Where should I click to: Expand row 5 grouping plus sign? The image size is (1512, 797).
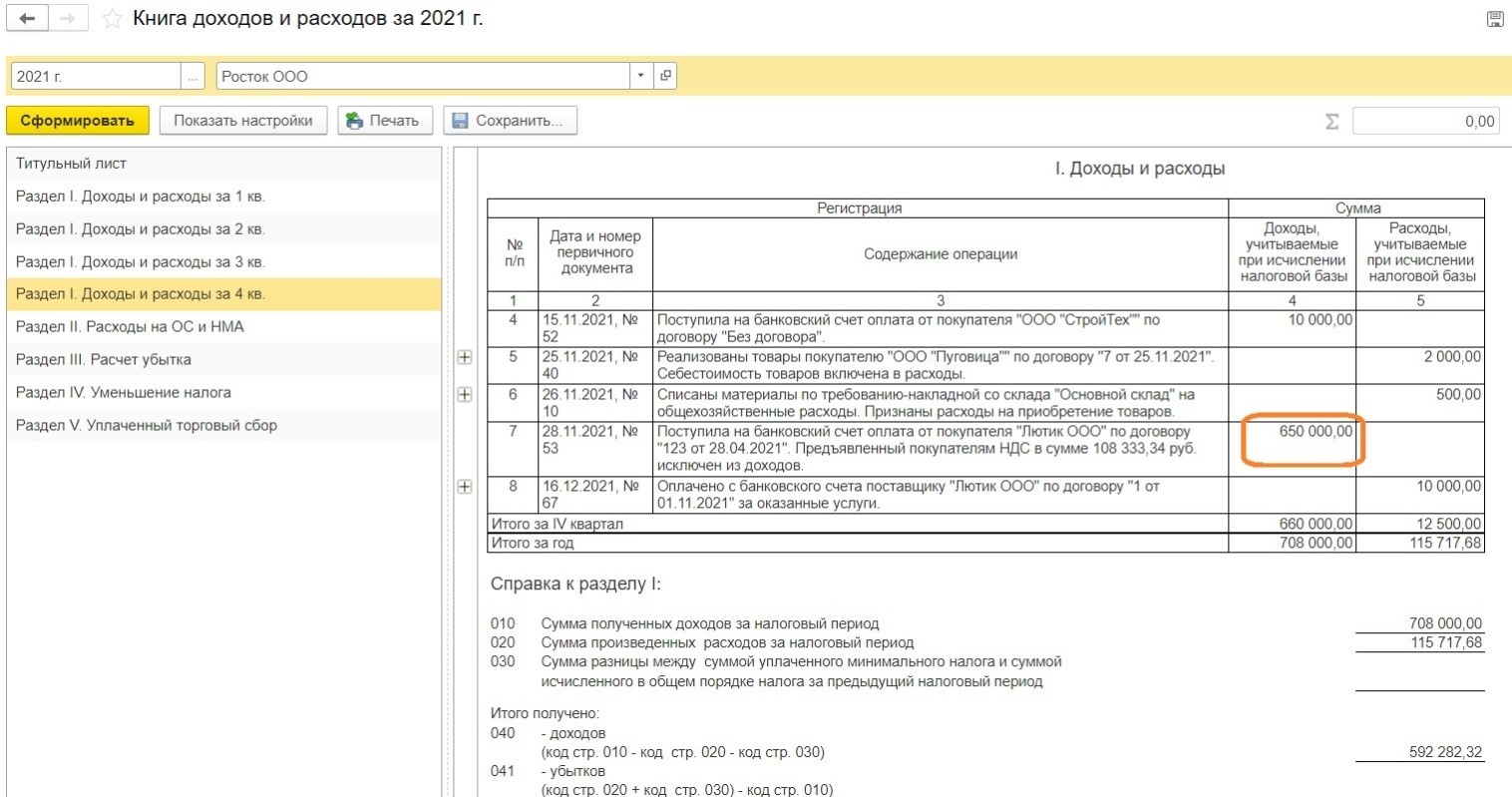click(x=464, y=357)
